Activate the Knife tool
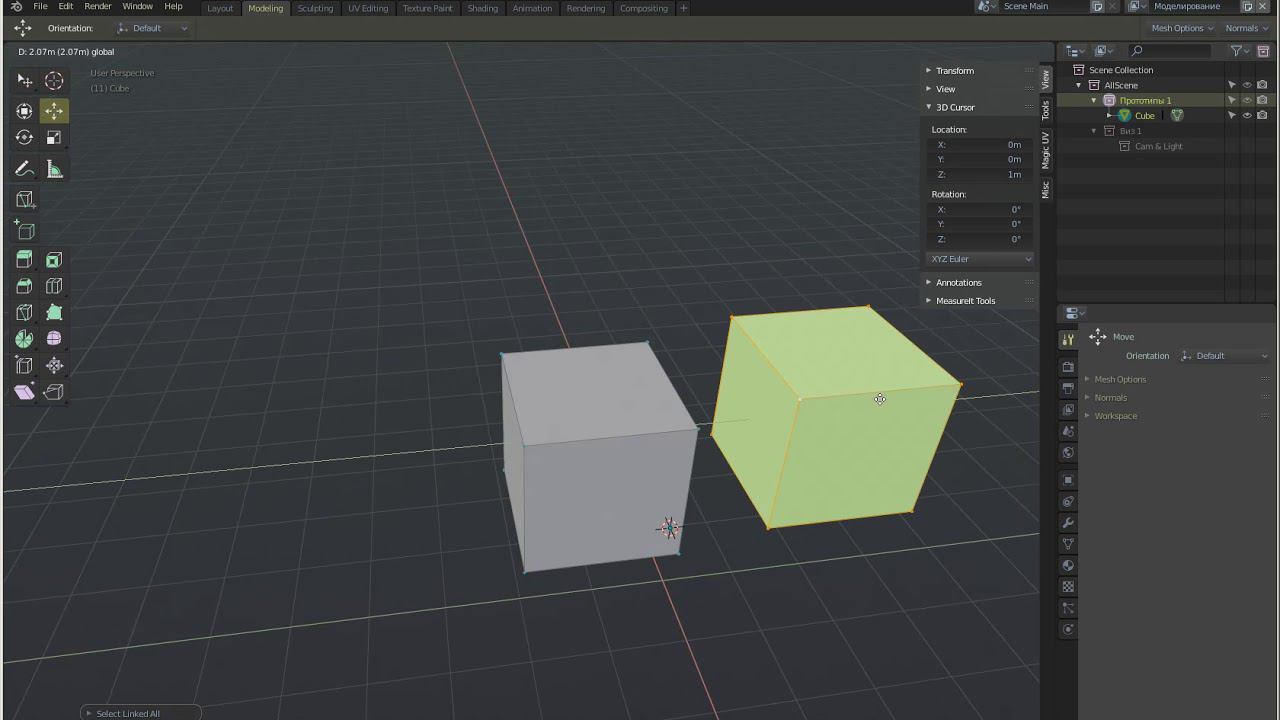The width and height of the screenshot is (1280, 720). [x=24, y=313]
